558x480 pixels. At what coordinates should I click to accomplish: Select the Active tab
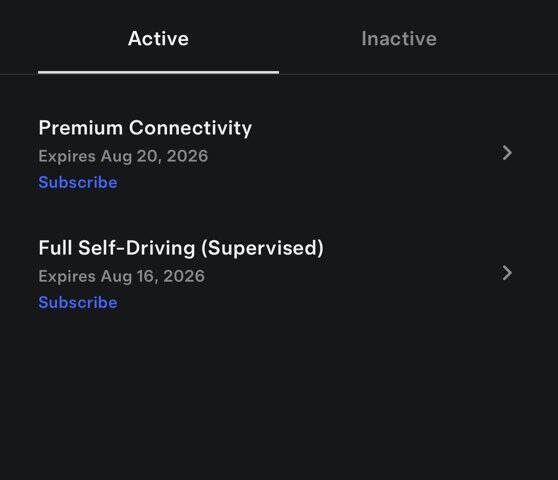[x=158, y=38]
